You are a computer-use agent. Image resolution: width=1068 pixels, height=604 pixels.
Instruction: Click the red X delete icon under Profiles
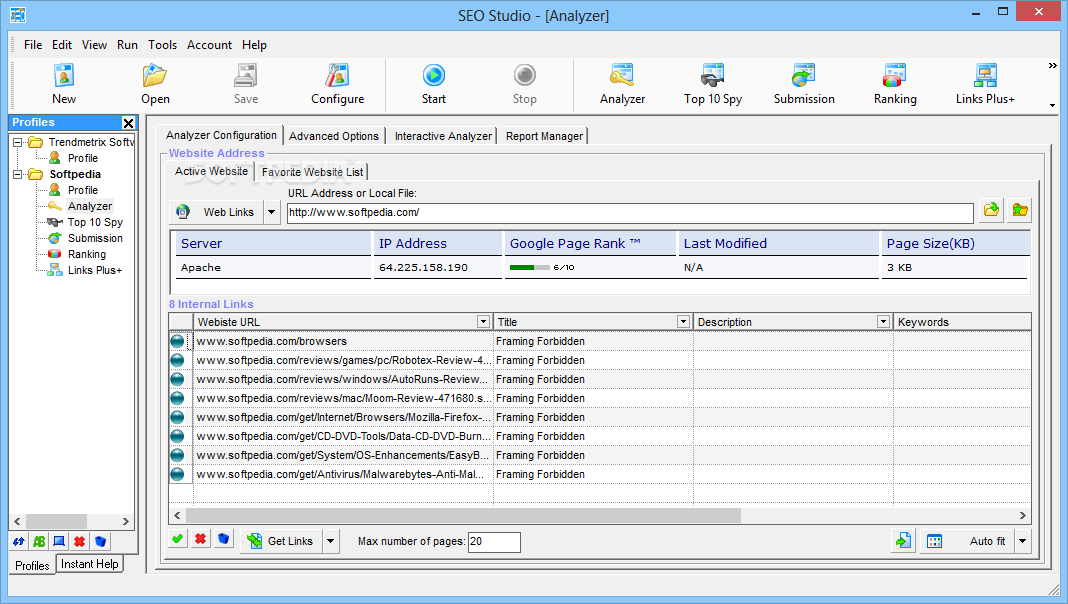(80, 541)
